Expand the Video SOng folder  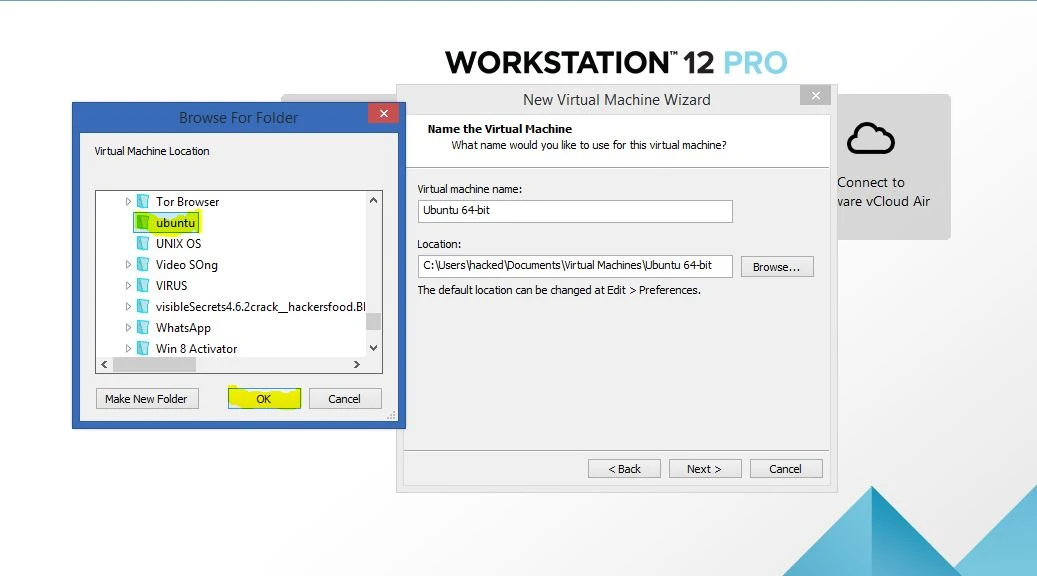pyautogui.click(x=128, y=265)
